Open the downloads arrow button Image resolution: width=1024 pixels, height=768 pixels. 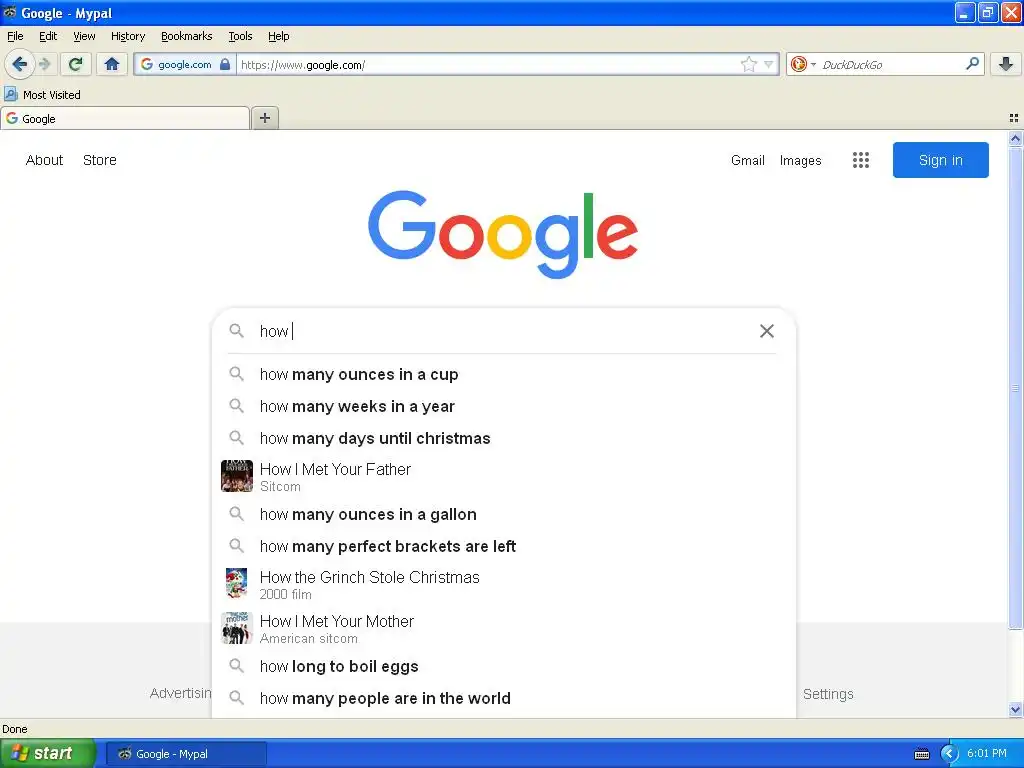coord(1006,64)
